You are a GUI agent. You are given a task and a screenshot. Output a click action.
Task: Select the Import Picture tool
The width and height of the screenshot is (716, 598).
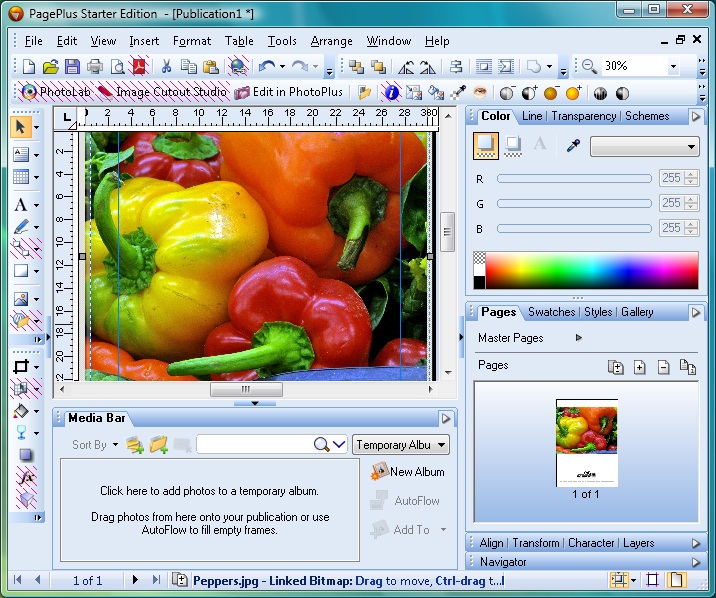(21, 299)
